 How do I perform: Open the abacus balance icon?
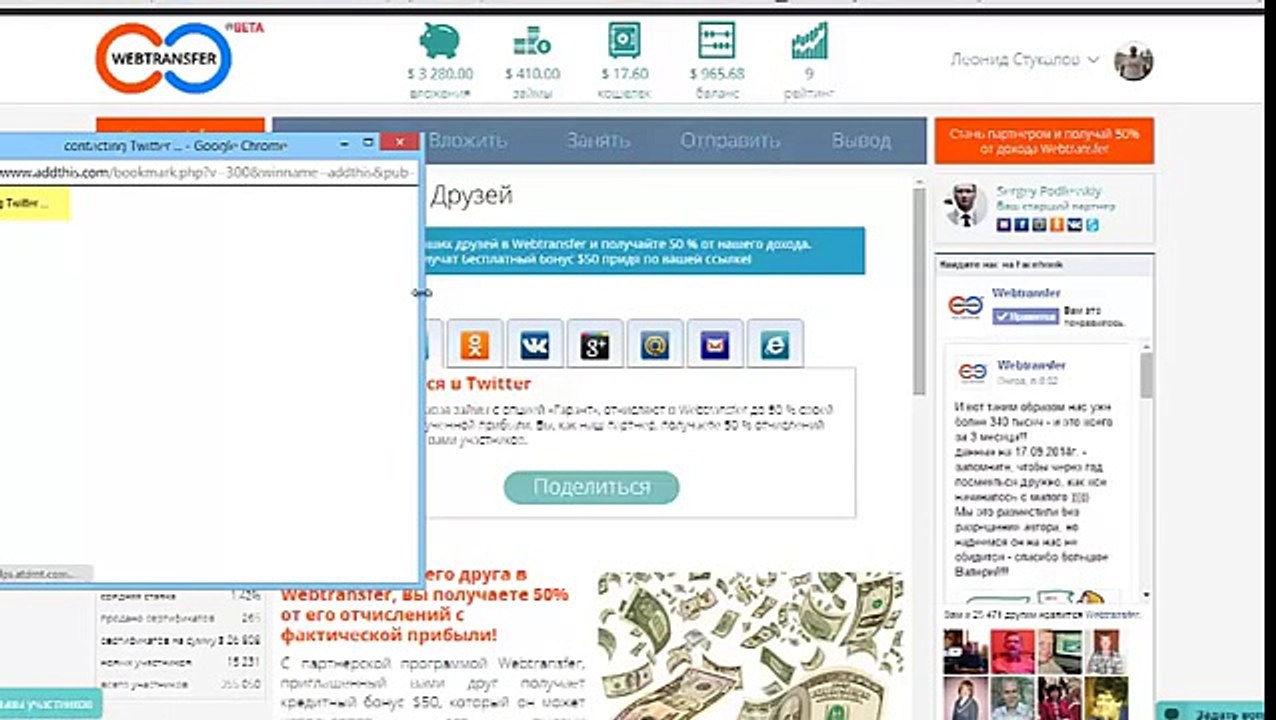coord(716,40)
